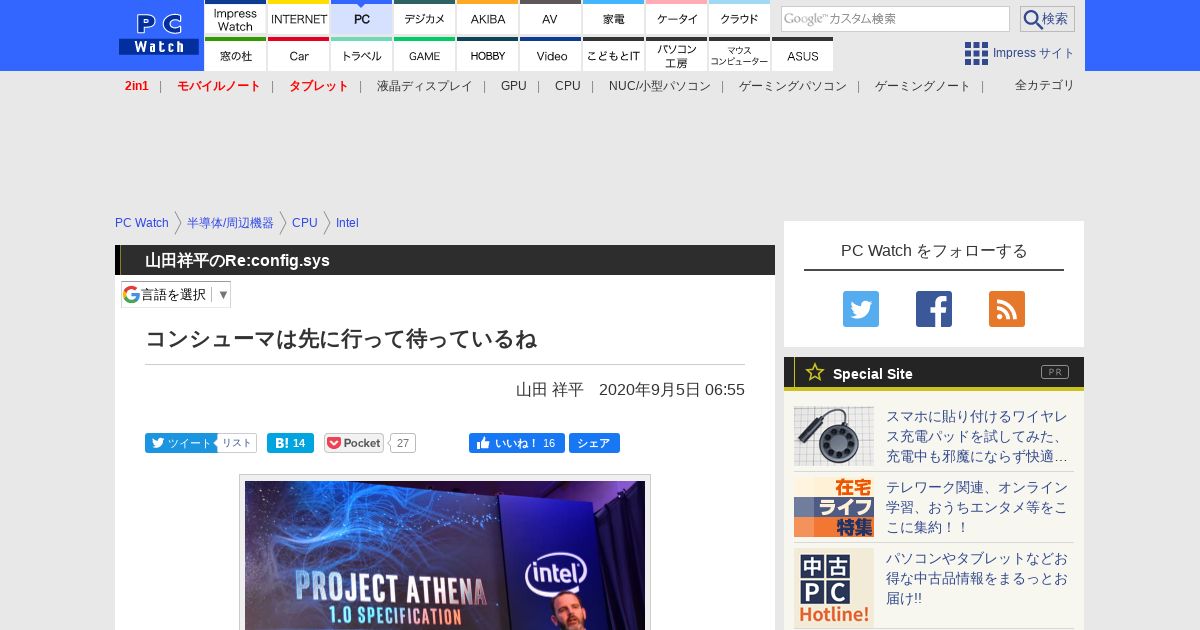The image size is (1200, 630).
Task: Open the デジカメ tab
Action: [424, 18]
